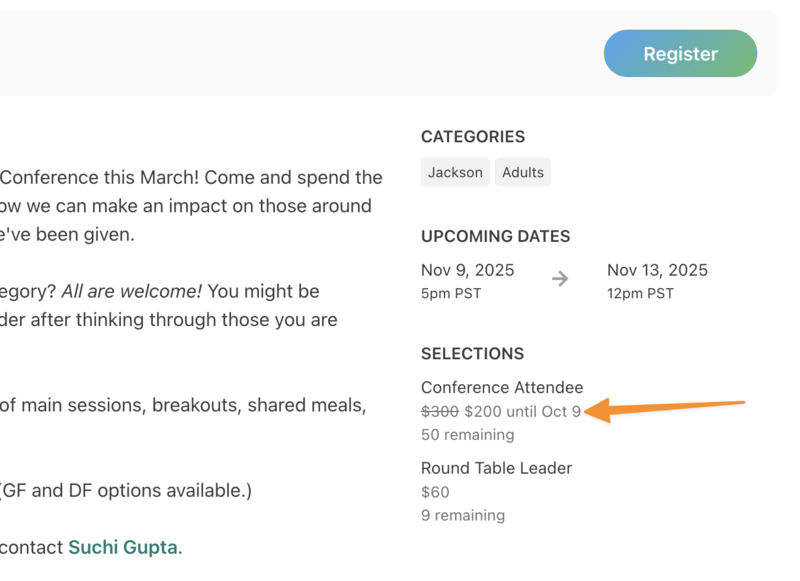This screenshot has height=581, width=800.
Task: Click the arrow icon between the dates
Action: coord(560,279)
